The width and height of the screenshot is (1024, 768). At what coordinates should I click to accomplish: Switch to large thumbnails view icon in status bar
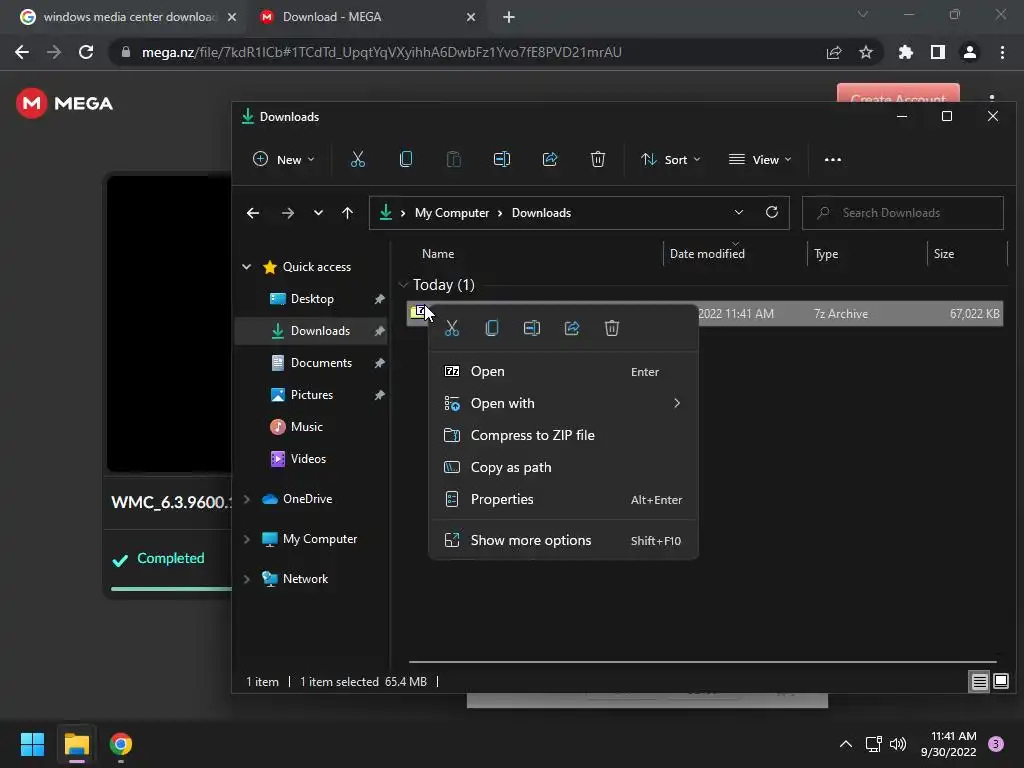coord(1001,682)
